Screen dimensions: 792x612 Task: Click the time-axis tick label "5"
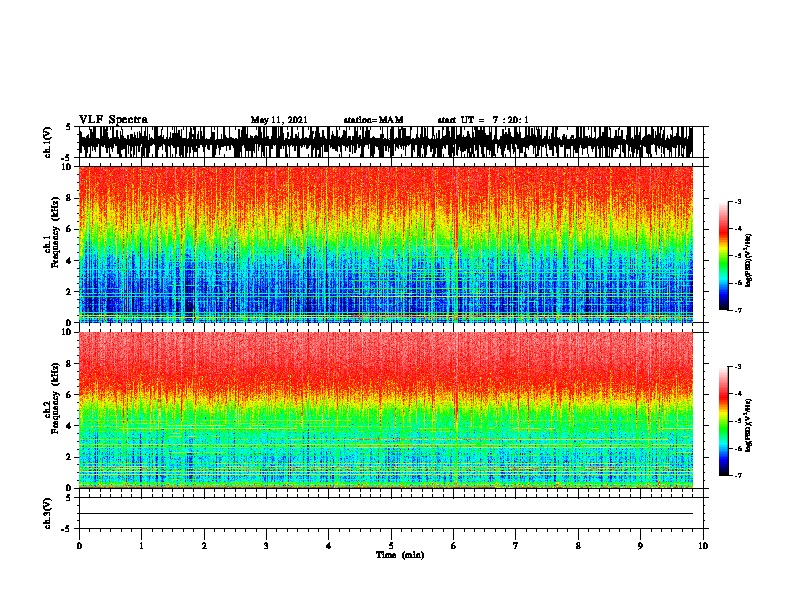[391, 546]
